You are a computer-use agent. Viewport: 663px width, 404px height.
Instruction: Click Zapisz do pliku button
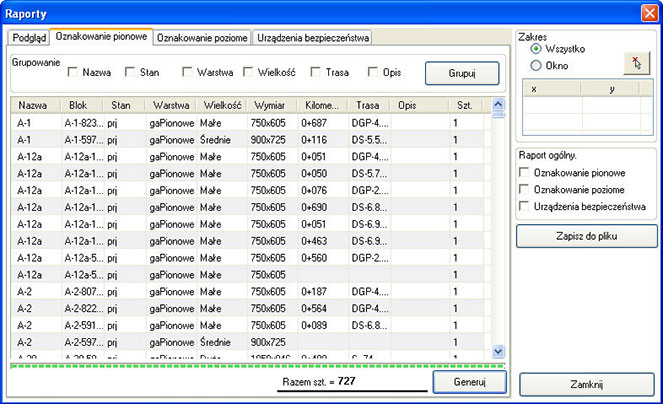tap(587, 236)
